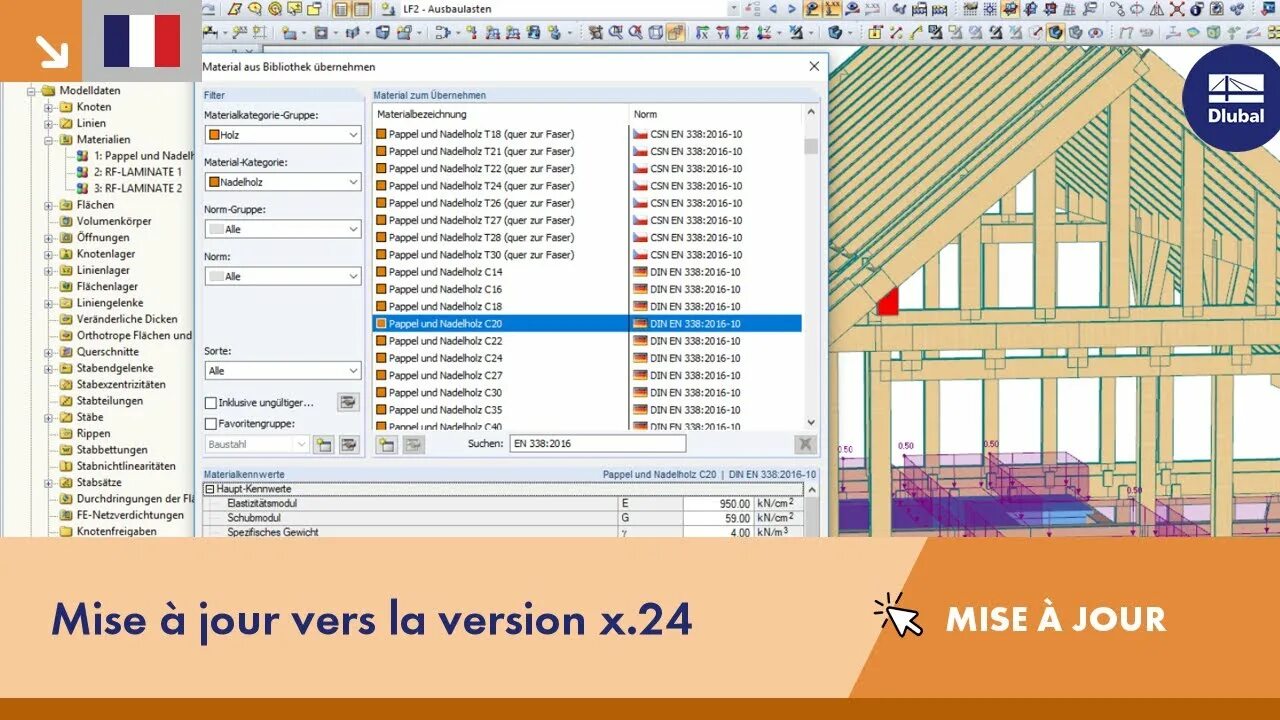
Task: Select Pappel und Nadelholz C24 row
Action: pyautogui.click(x=587, y=358)
